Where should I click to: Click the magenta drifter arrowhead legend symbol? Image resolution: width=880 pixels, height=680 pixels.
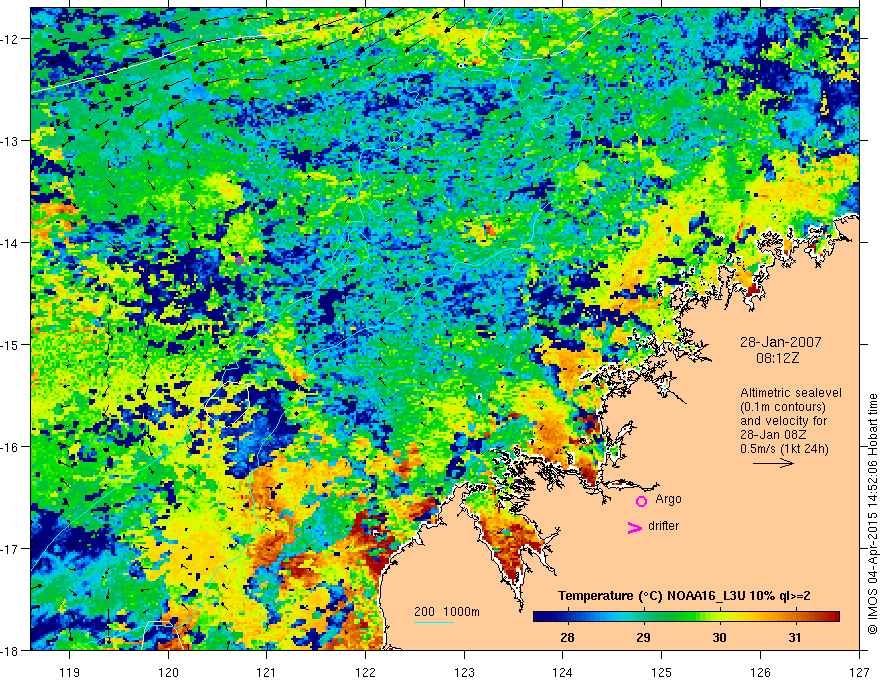[634, 527]
